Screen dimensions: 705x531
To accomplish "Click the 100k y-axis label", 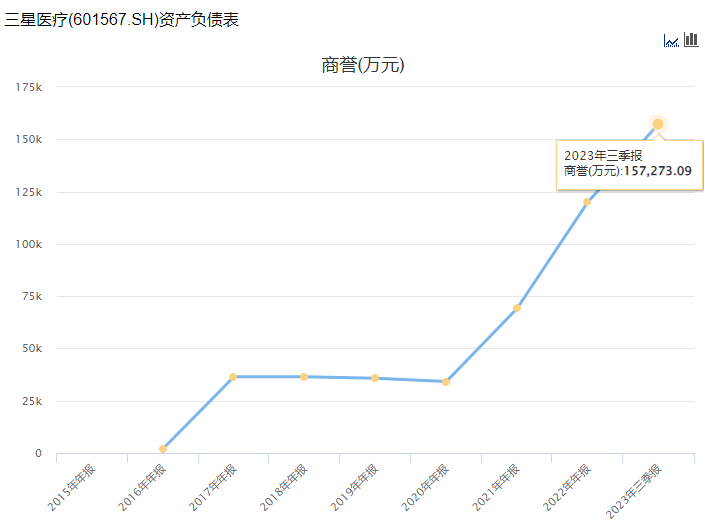I will coord(29,244).
